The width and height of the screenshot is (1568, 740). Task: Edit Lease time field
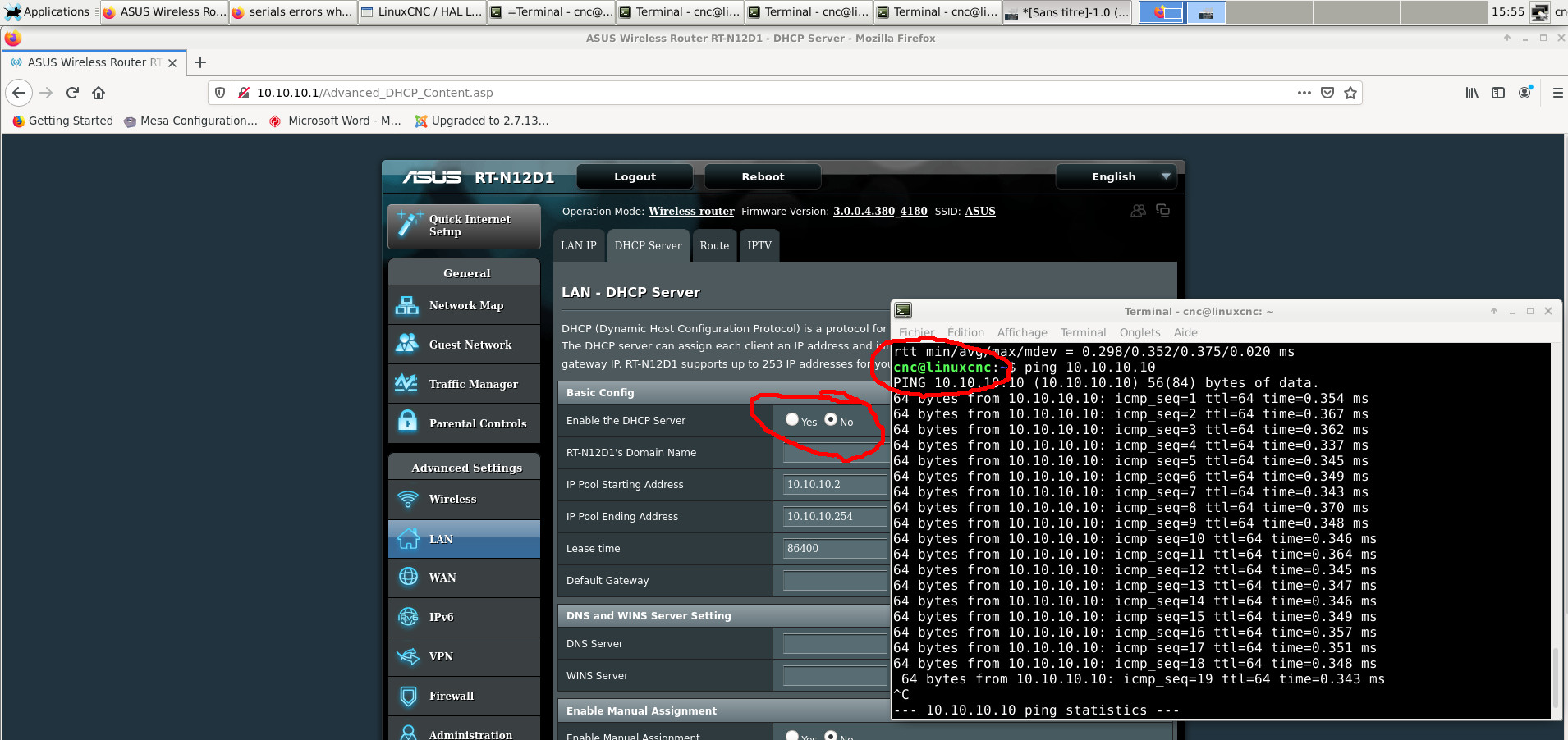pos(836,548)
